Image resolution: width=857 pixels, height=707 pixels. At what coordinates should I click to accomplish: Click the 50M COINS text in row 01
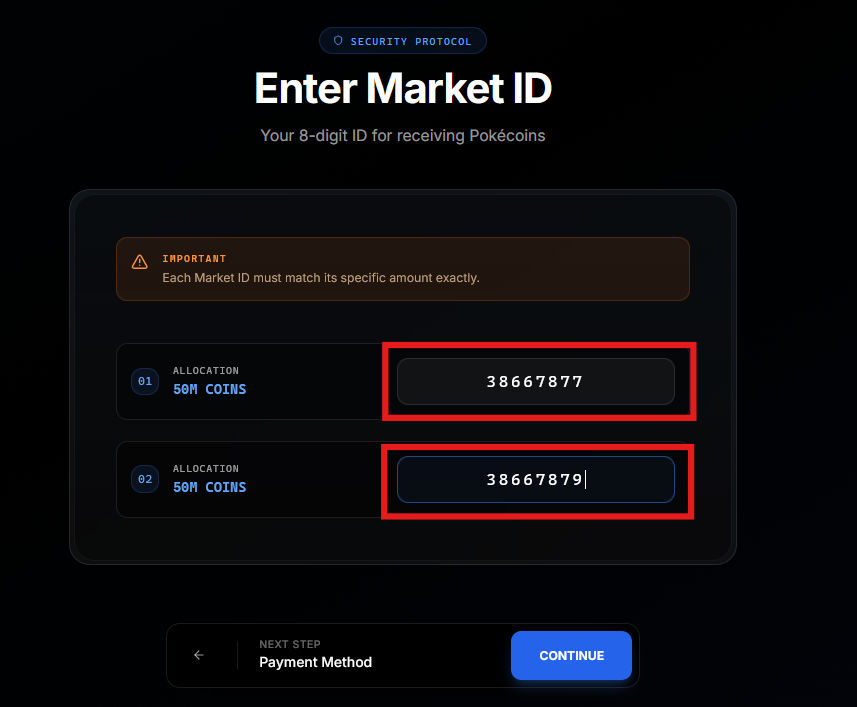coord(209,389)
